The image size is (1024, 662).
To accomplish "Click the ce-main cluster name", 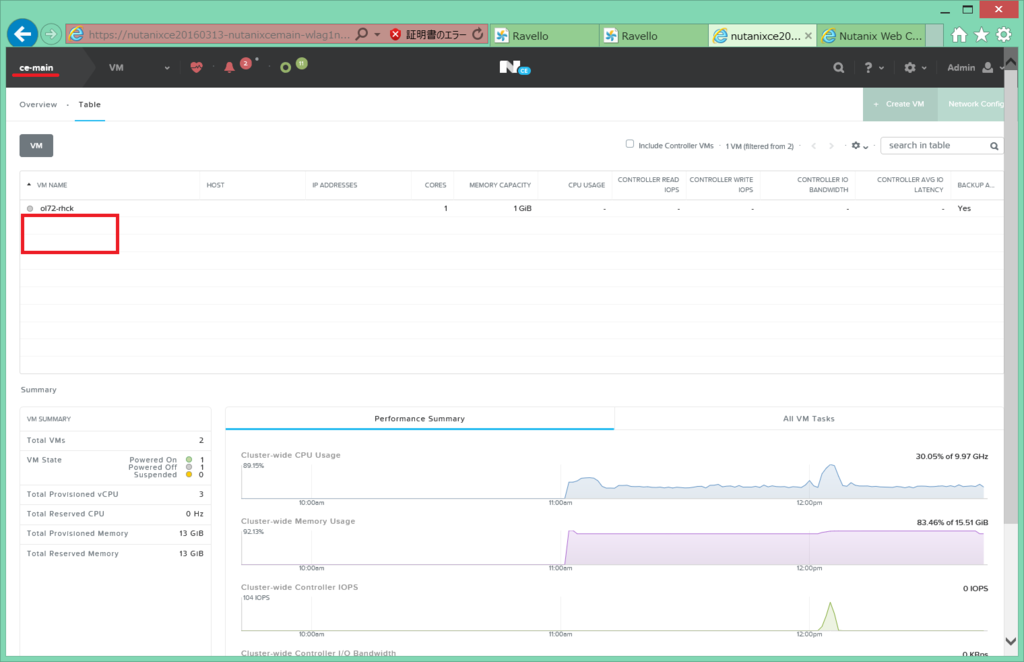I will coord(36,68).
